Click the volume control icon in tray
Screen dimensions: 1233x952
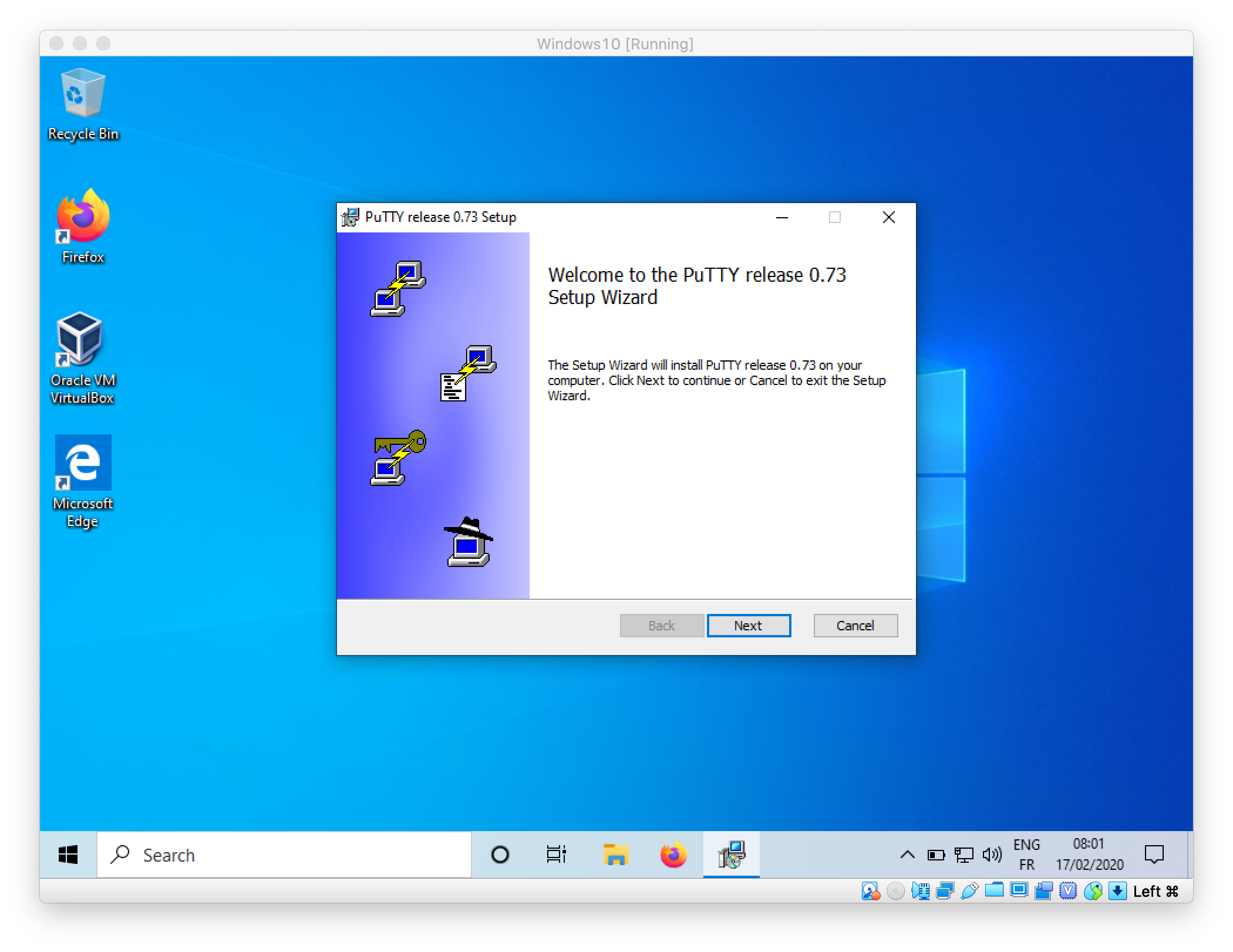[x=995, y=855]
